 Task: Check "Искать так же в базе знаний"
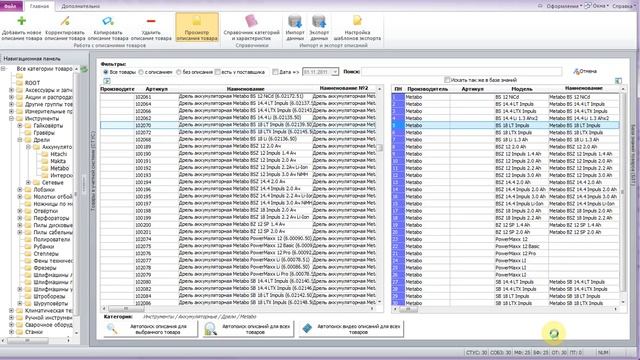pyautogui.click(x=447, y=80)
